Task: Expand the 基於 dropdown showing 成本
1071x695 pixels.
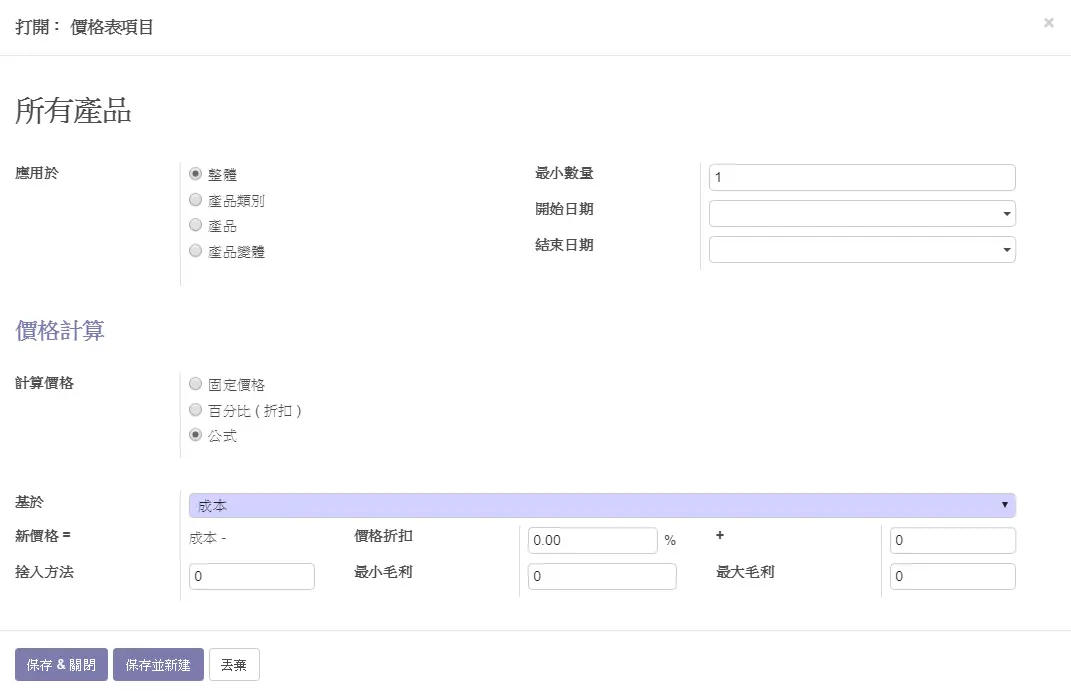Action: [x=602, y=506]
